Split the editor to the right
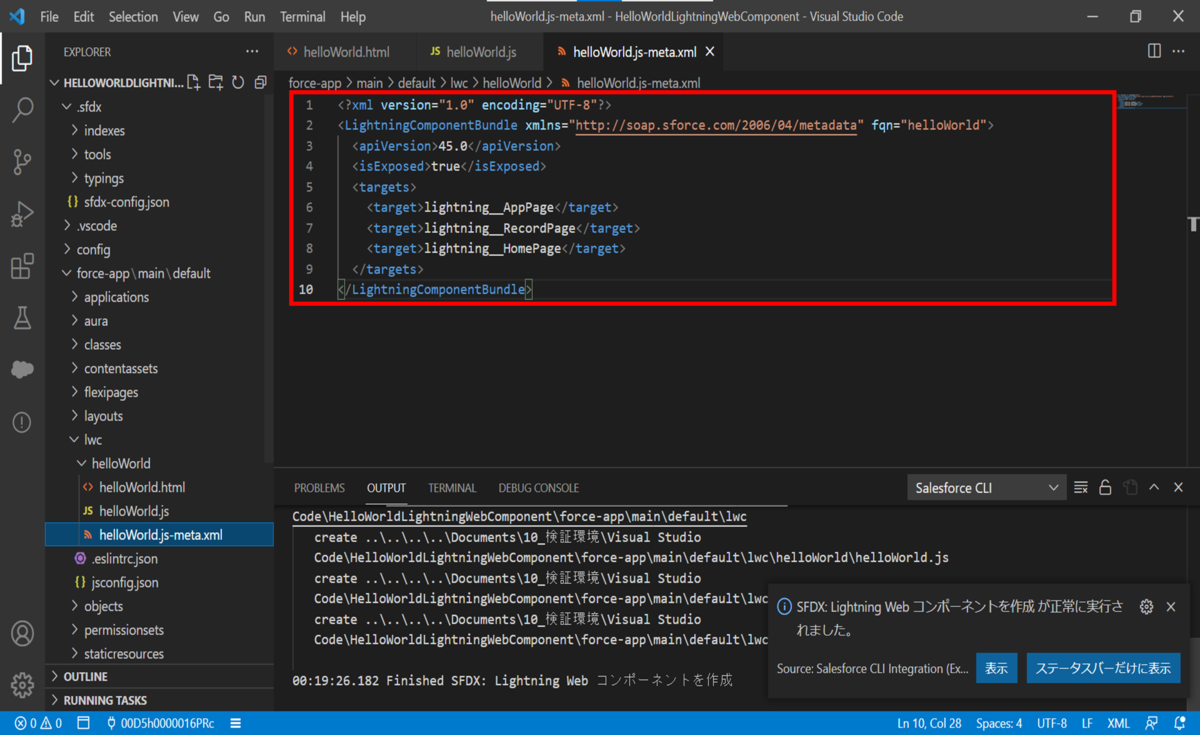The width and height of the screenshot is (1200, 735). (1154, 51)
